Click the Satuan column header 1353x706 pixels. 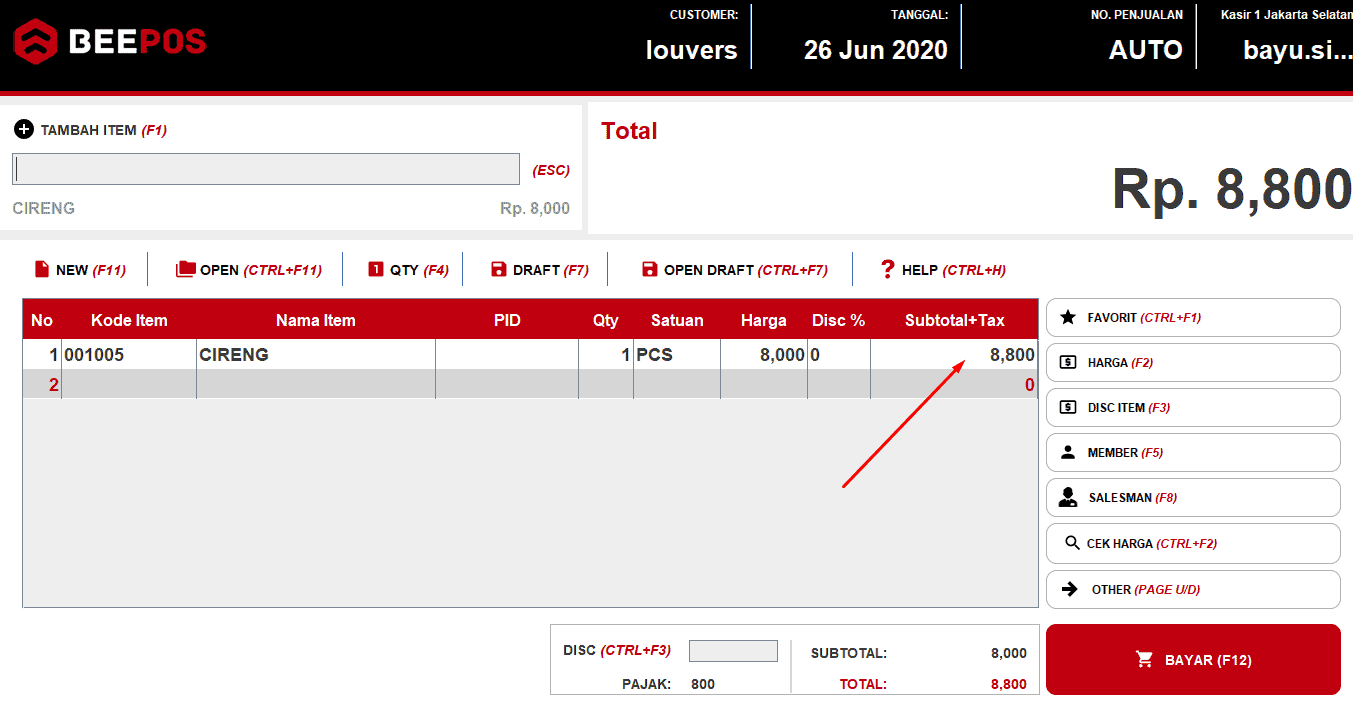pyautogui.click(x=677, y=320)
